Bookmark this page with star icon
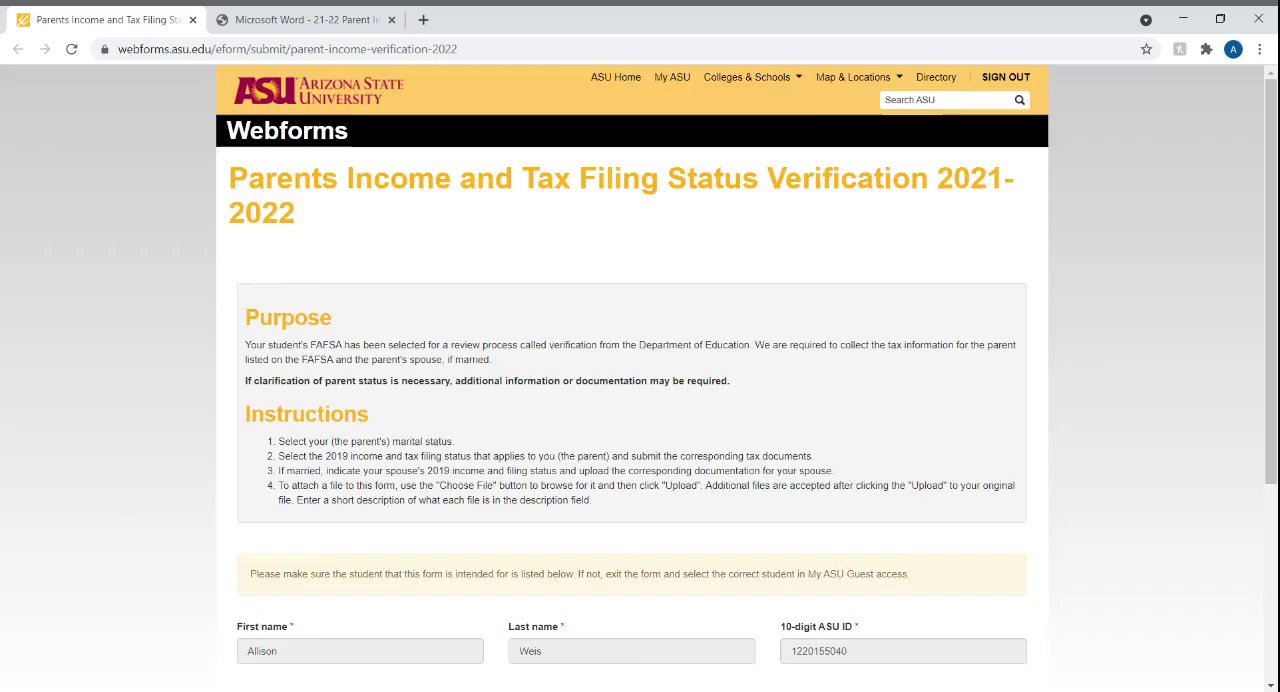This screenshot has height=692, width=1280. tap(1147, 49)
